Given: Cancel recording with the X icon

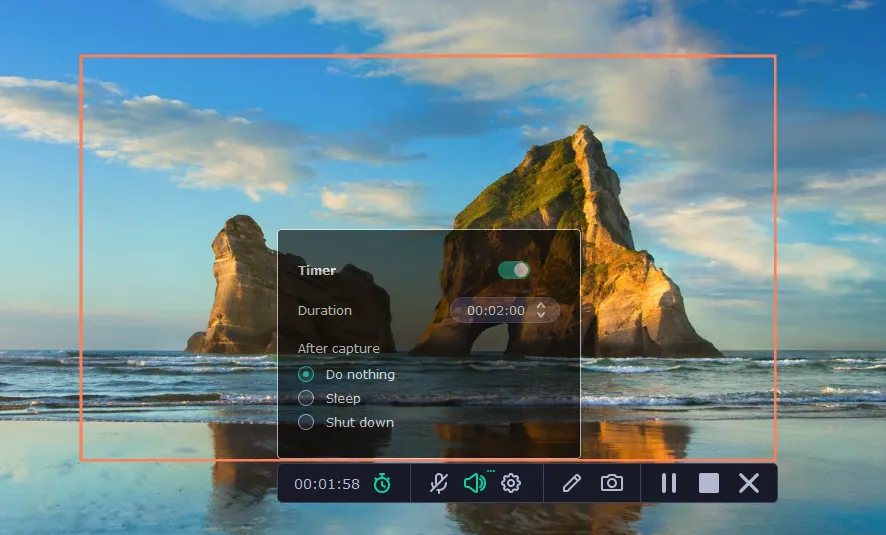Looking at the screenshot, I should click(x=749, y=484).
